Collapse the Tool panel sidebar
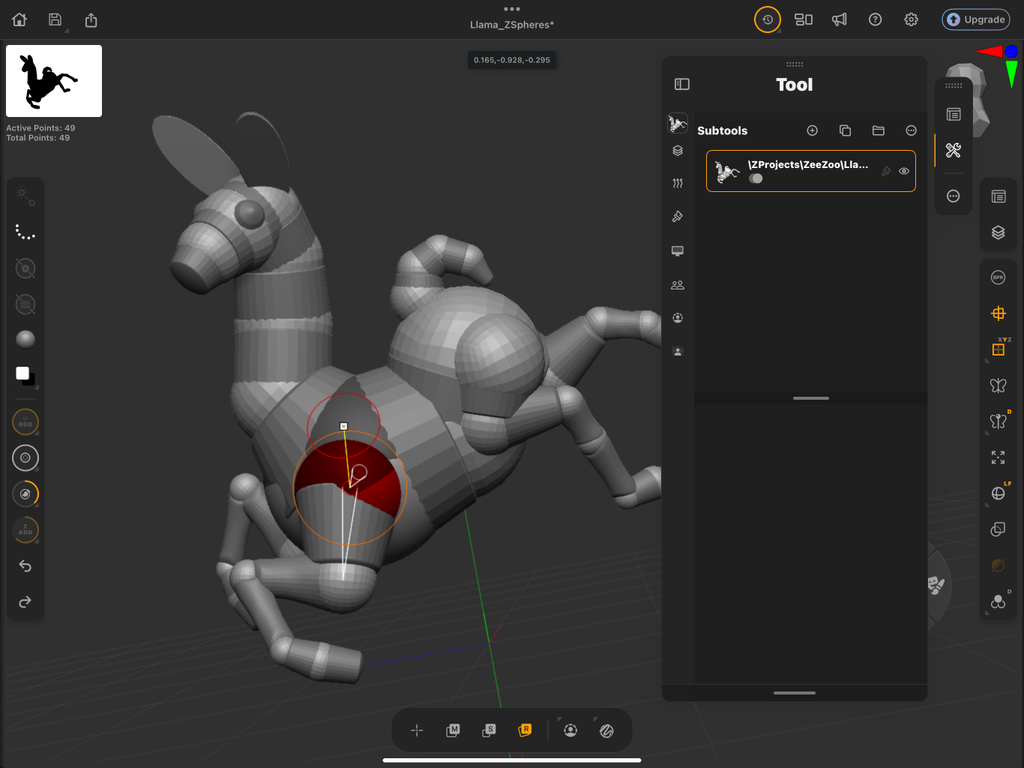Image resolution: width=1024 pixels, height=768 pixels. (681, 84)
